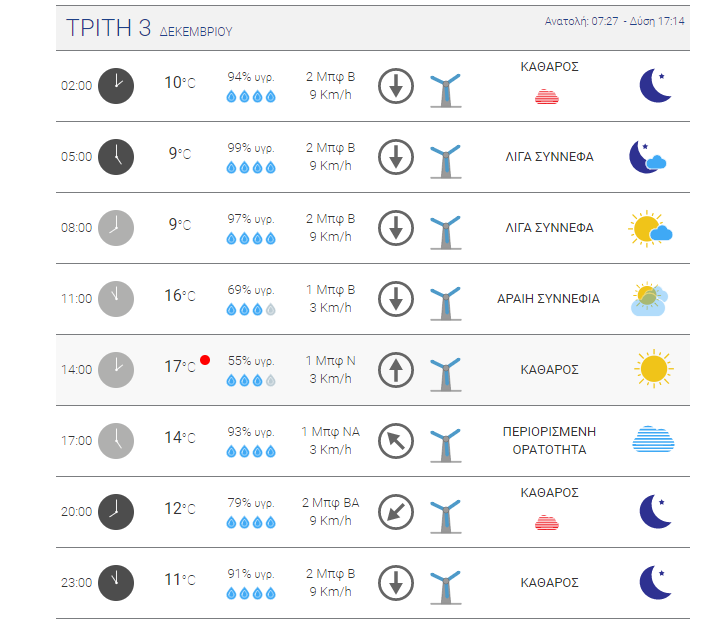Click the wind turbine icon at 11:00
The width and height of the screenshot is (707, 619).
(445, 303)
